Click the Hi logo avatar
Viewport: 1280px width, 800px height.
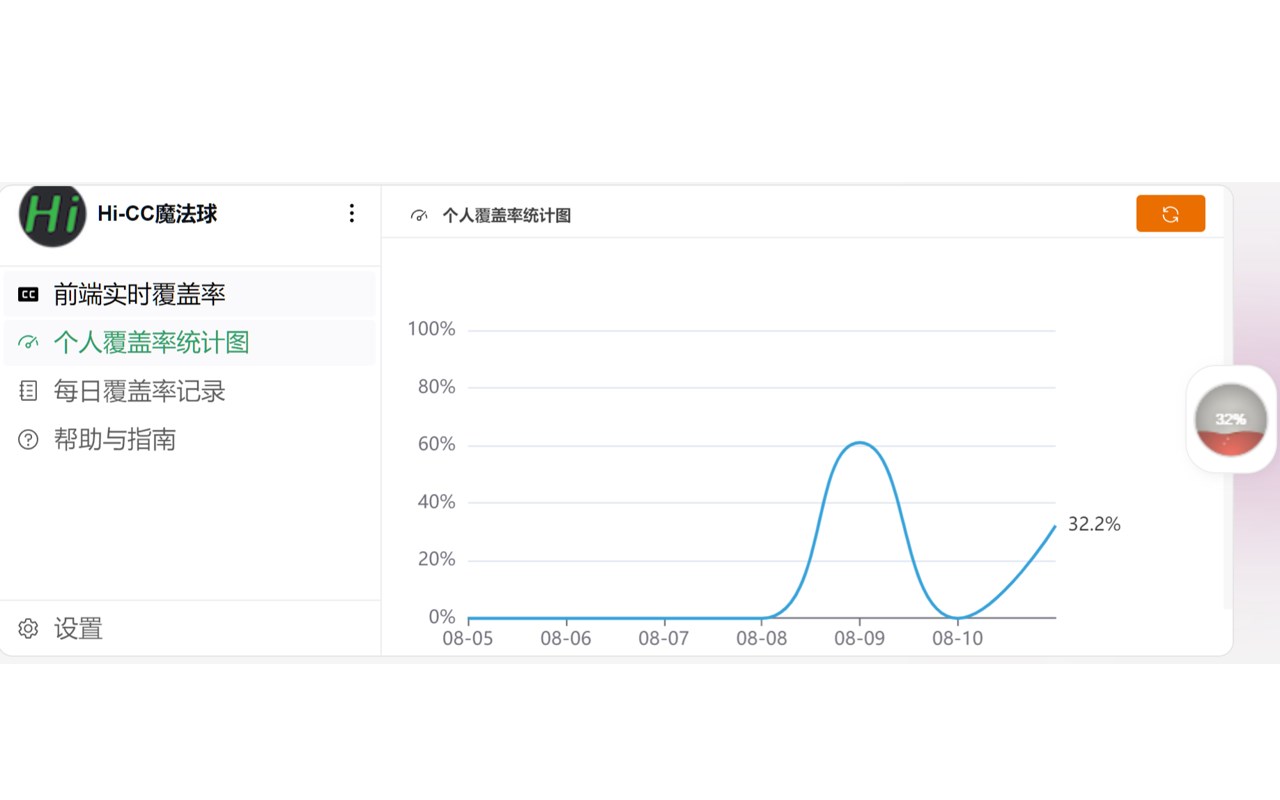53,215
